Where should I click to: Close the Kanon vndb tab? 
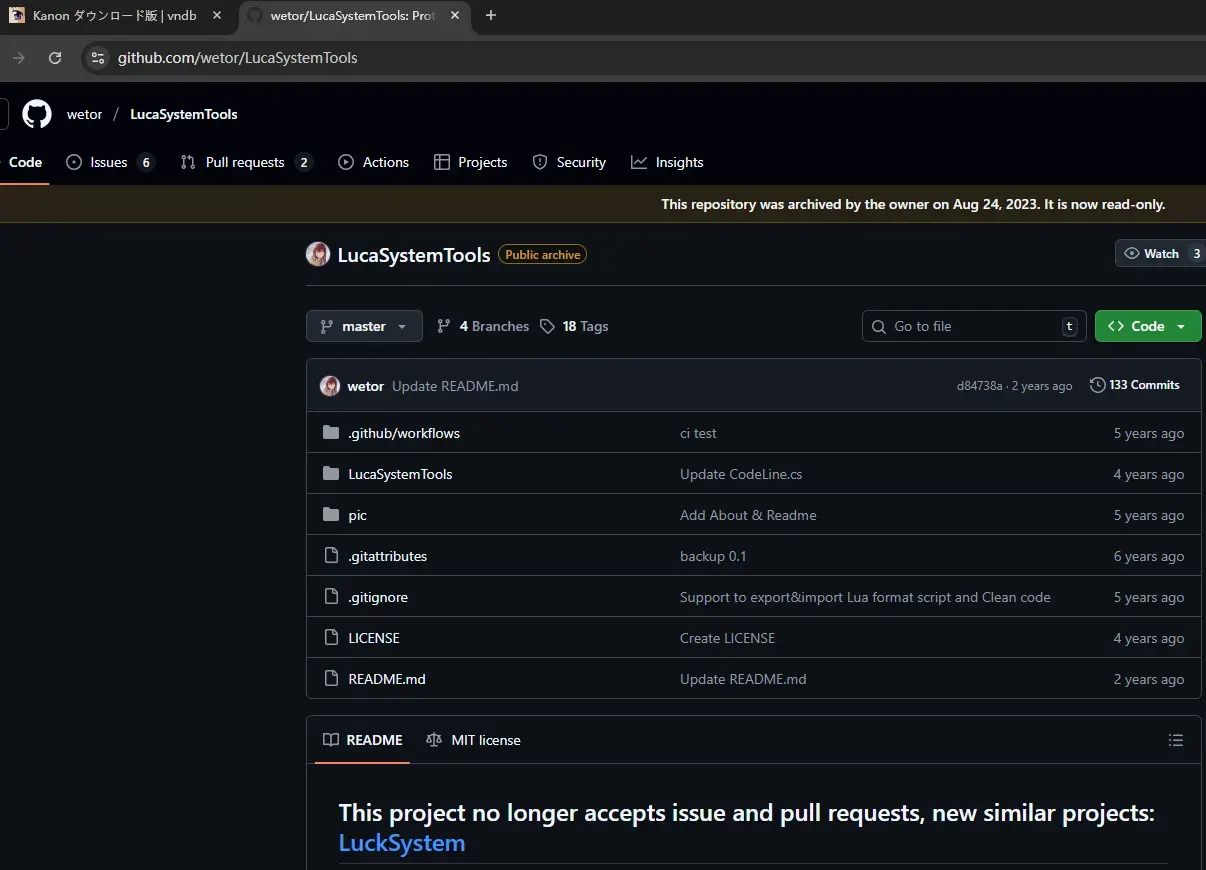tap(217, 16)
